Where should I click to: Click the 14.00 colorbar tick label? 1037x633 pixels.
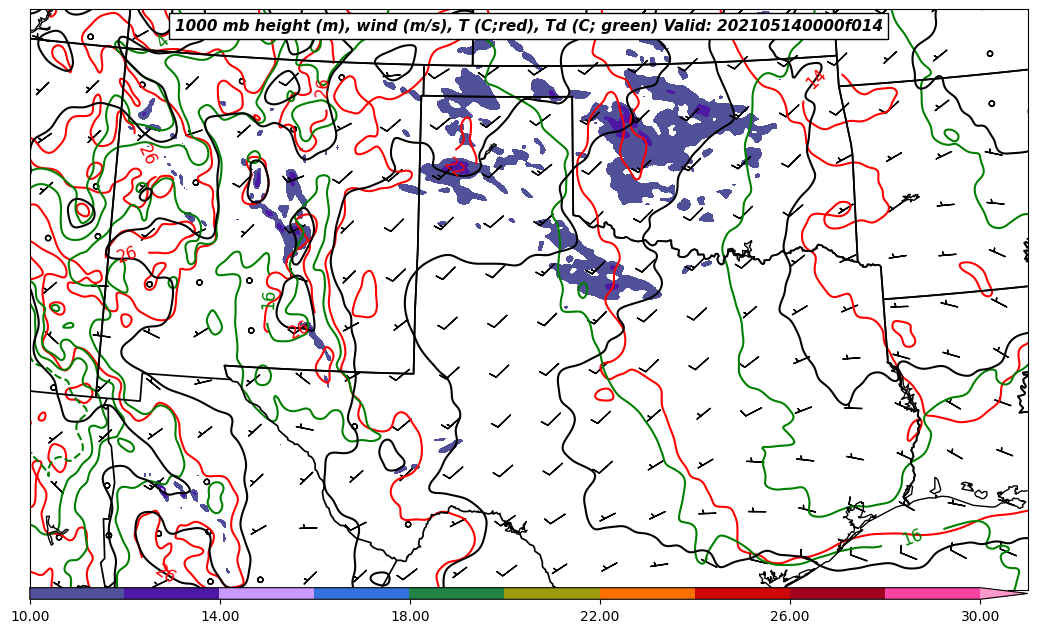(x=220, y=616)
